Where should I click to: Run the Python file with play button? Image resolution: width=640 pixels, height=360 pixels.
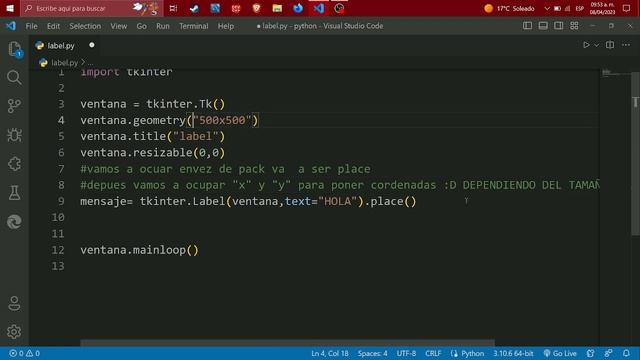click(586, 45)
